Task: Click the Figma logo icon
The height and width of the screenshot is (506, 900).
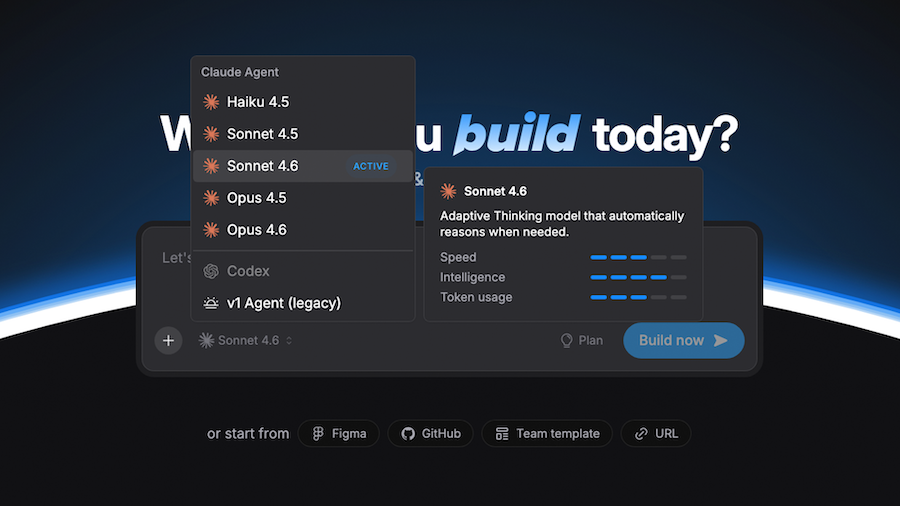Action: (x=318, y=434)
